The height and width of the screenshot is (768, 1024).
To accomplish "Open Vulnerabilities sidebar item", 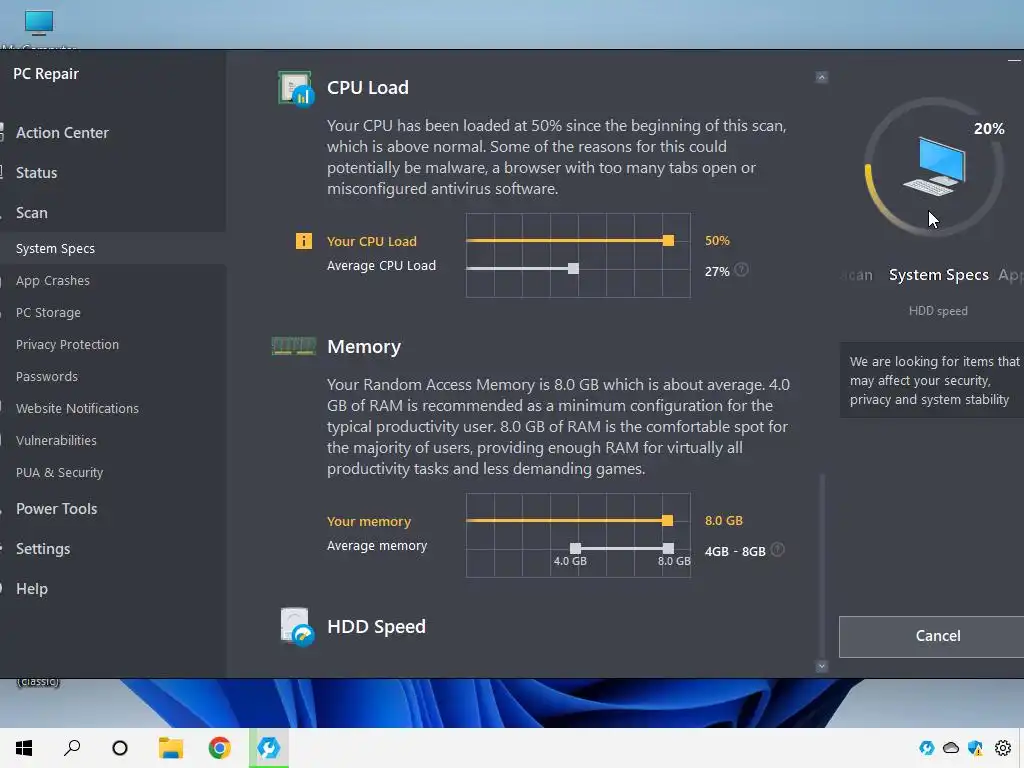I will click(56, 440).
